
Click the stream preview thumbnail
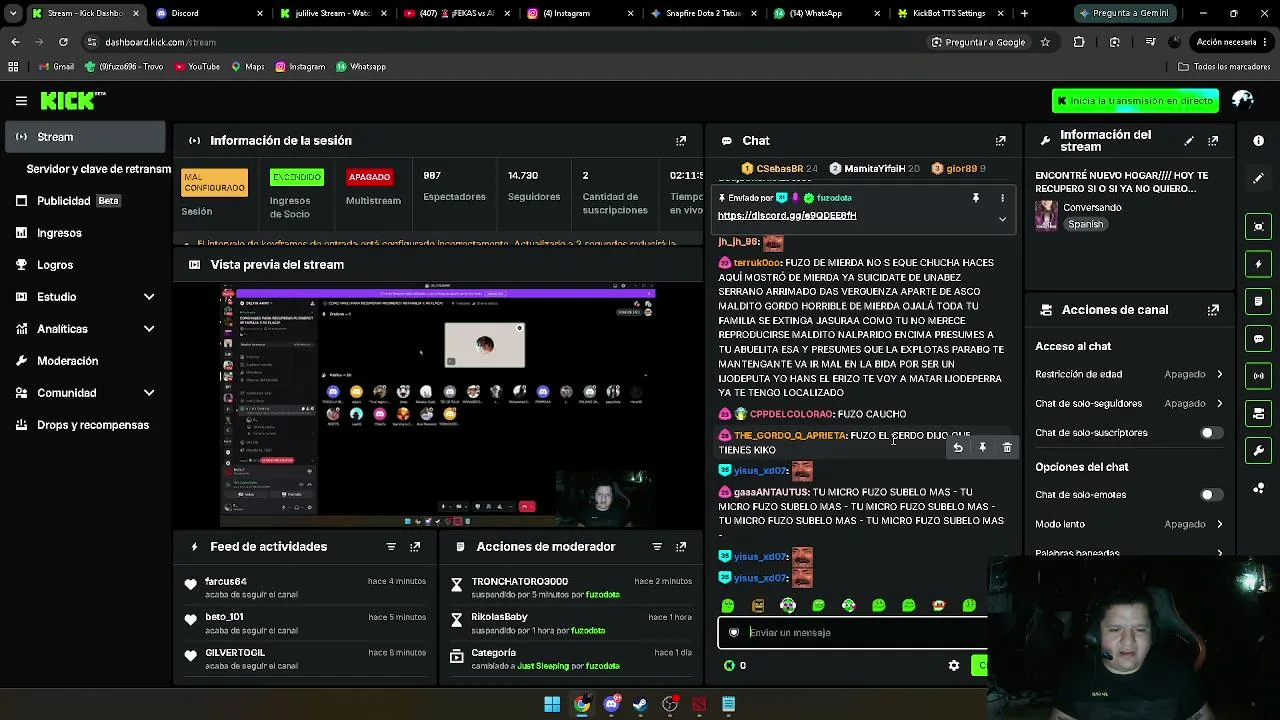pyautogui.click(x=438, y=405)
